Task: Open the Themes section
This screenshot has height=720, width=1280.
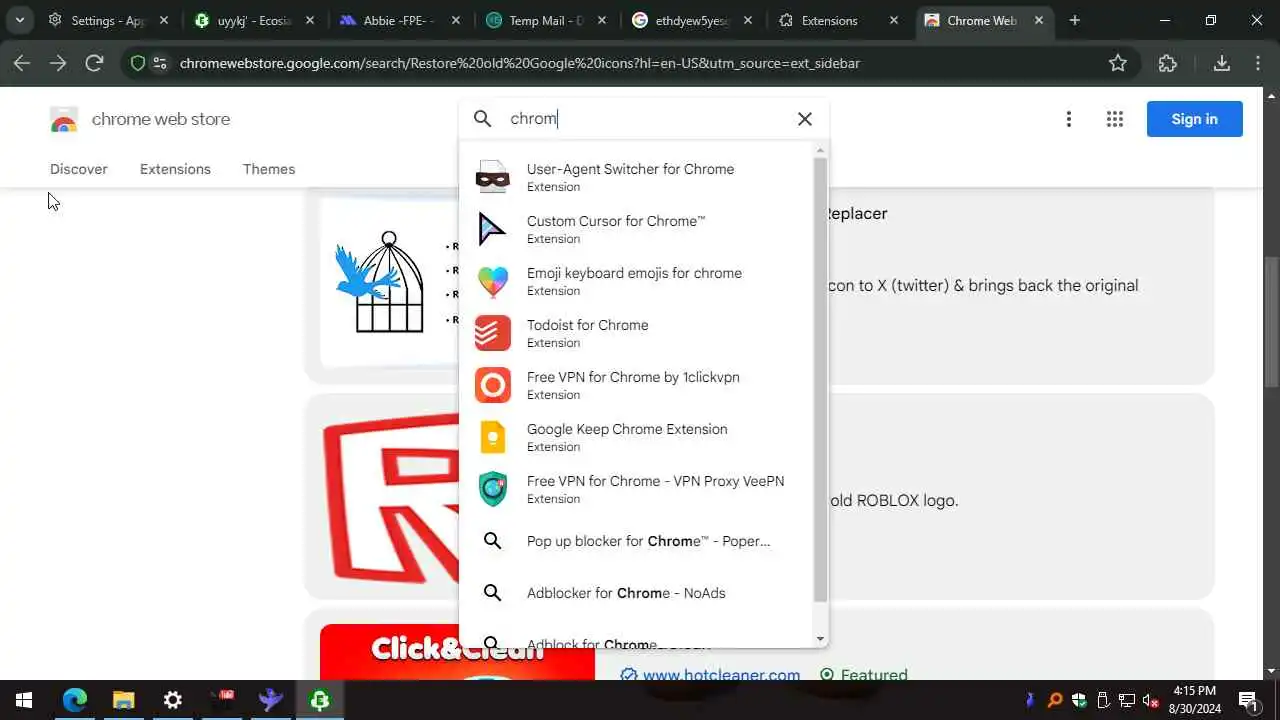Action: (269, 169)
